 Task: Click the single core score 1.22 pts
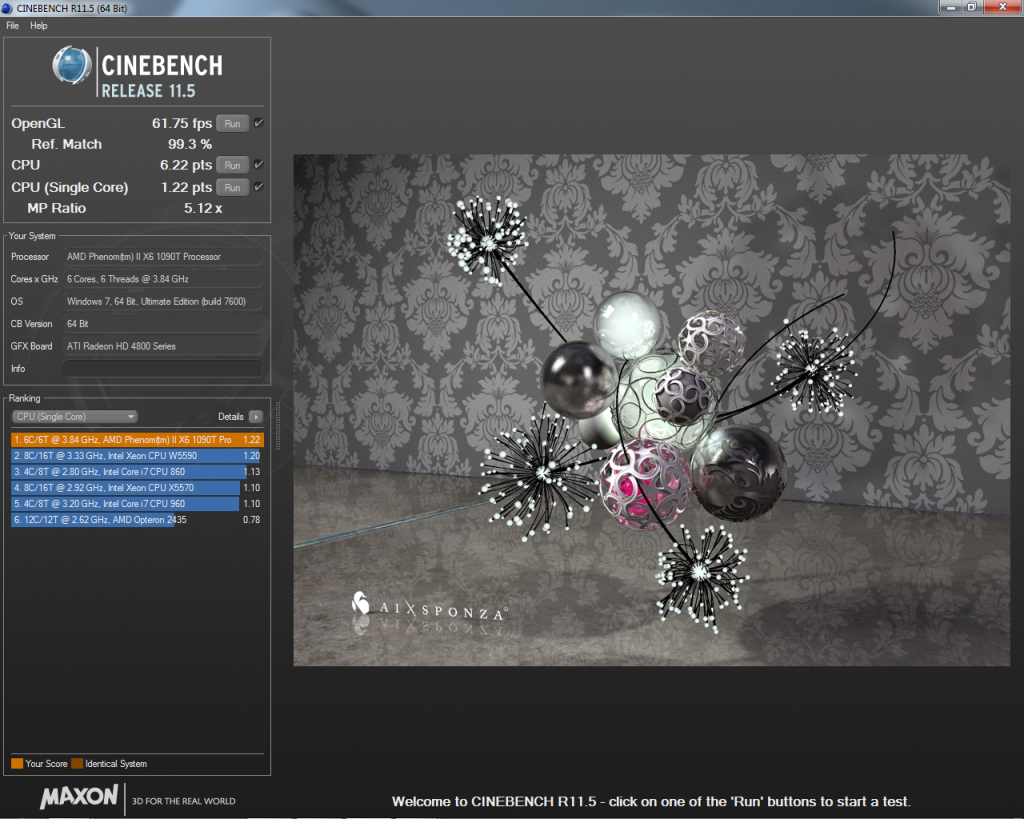(x=186, y=187)
